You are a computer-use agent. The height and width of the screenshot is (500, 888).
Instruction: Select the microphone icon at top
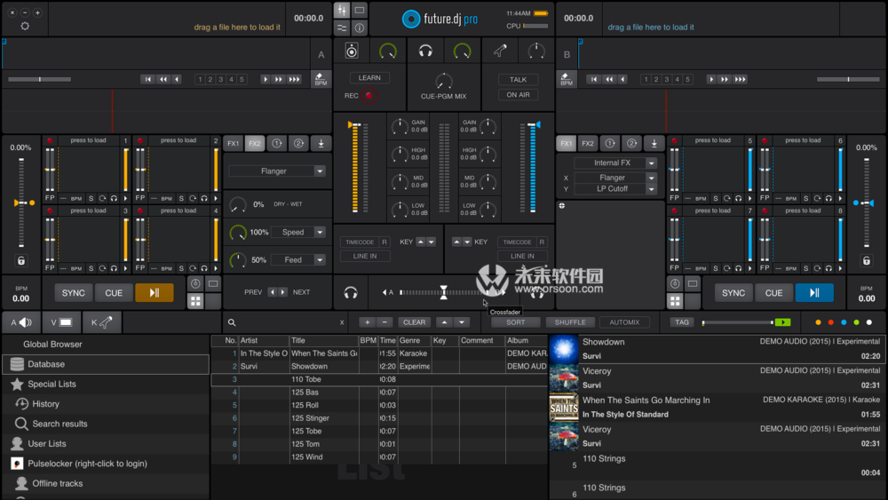(x=500, y=51)
